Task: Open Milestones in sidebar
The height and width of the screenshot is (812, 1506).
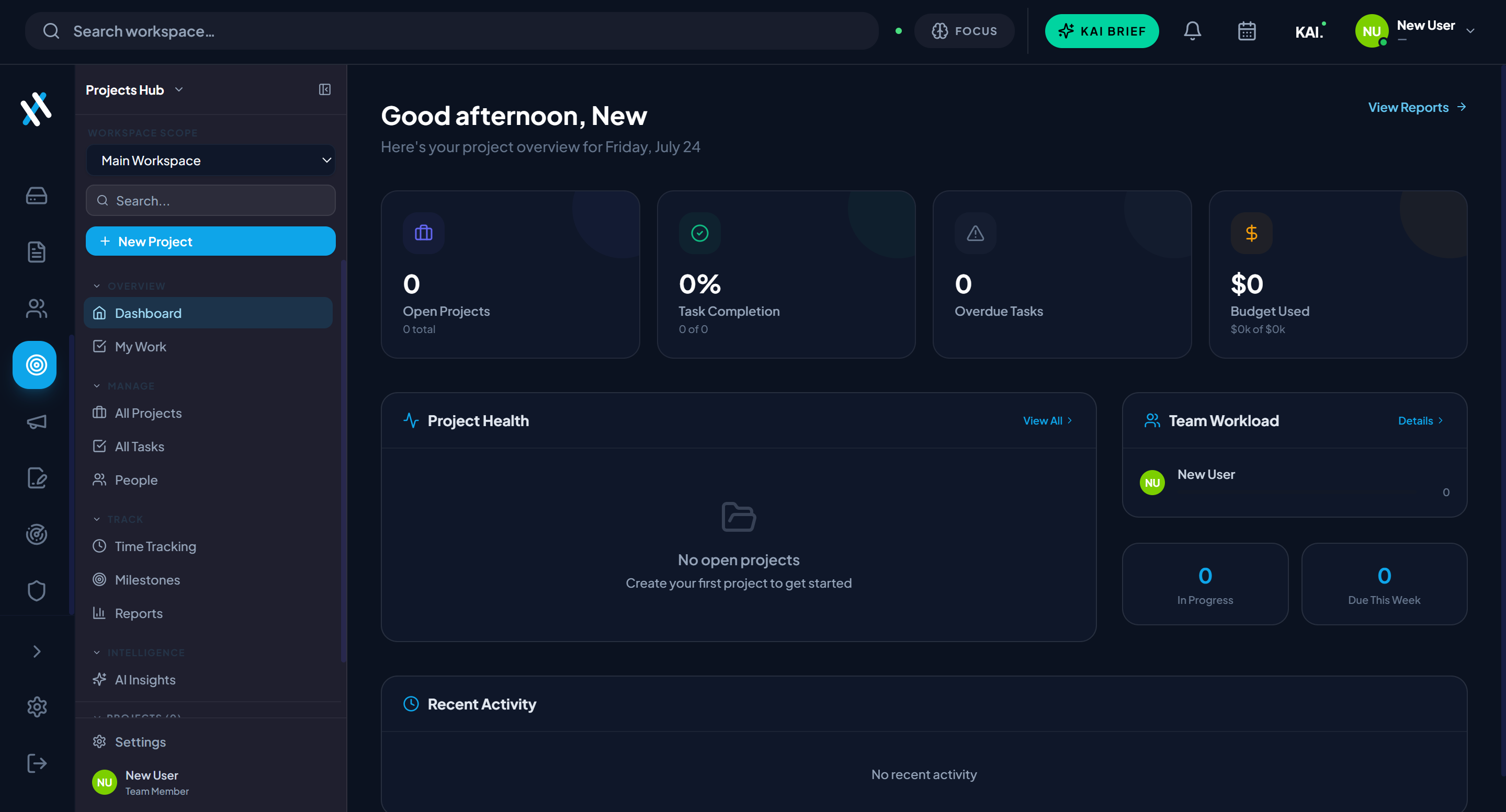Action: point(208,580)
